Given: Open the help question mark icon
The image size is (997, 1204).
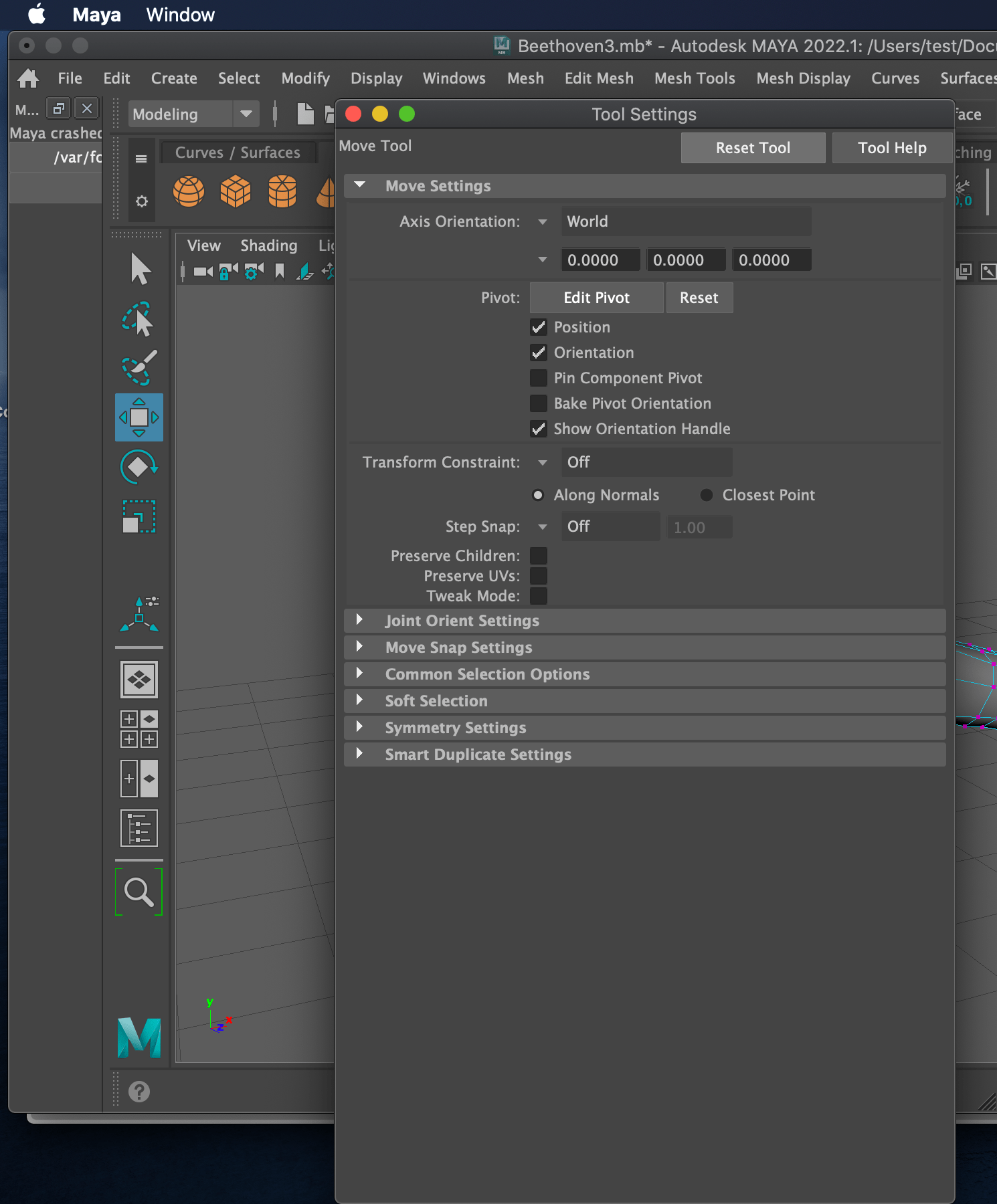Looking at the screenshot, I should 139,1092.
